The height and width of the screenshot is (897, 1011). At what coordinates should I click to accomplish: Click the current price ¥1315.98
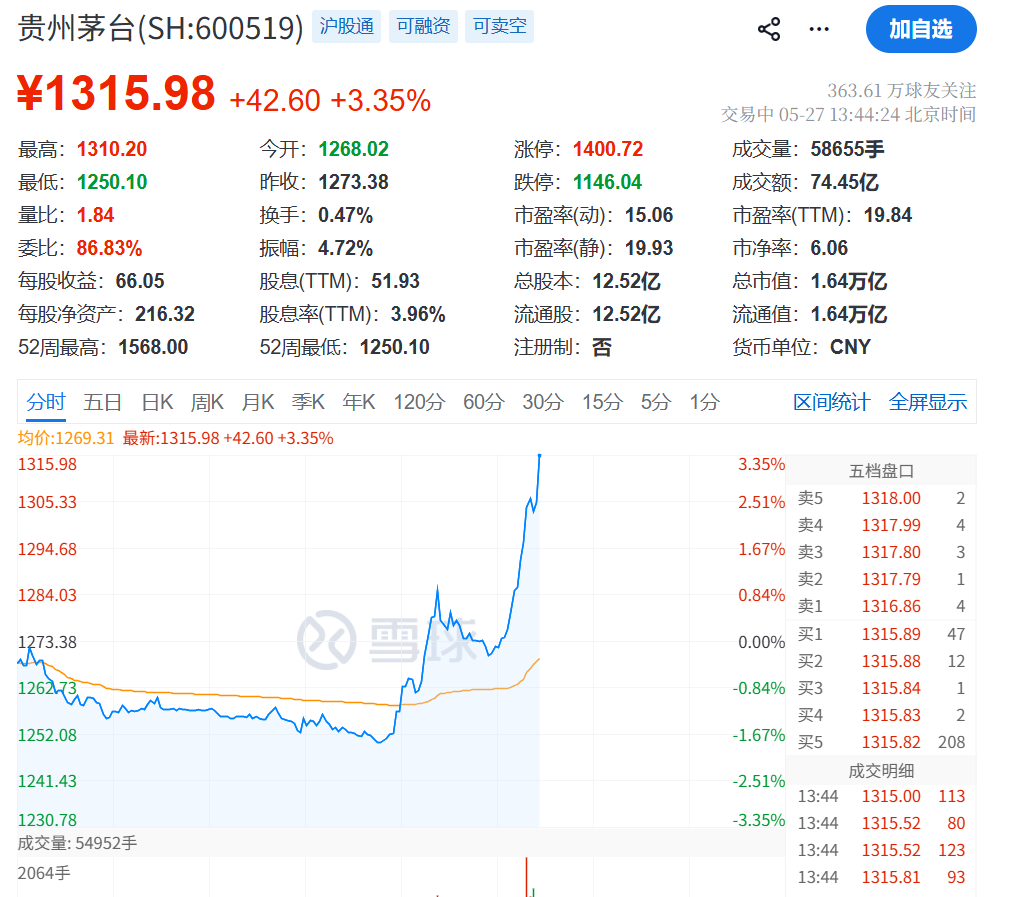pyautogui.click(x=116, y=94)
